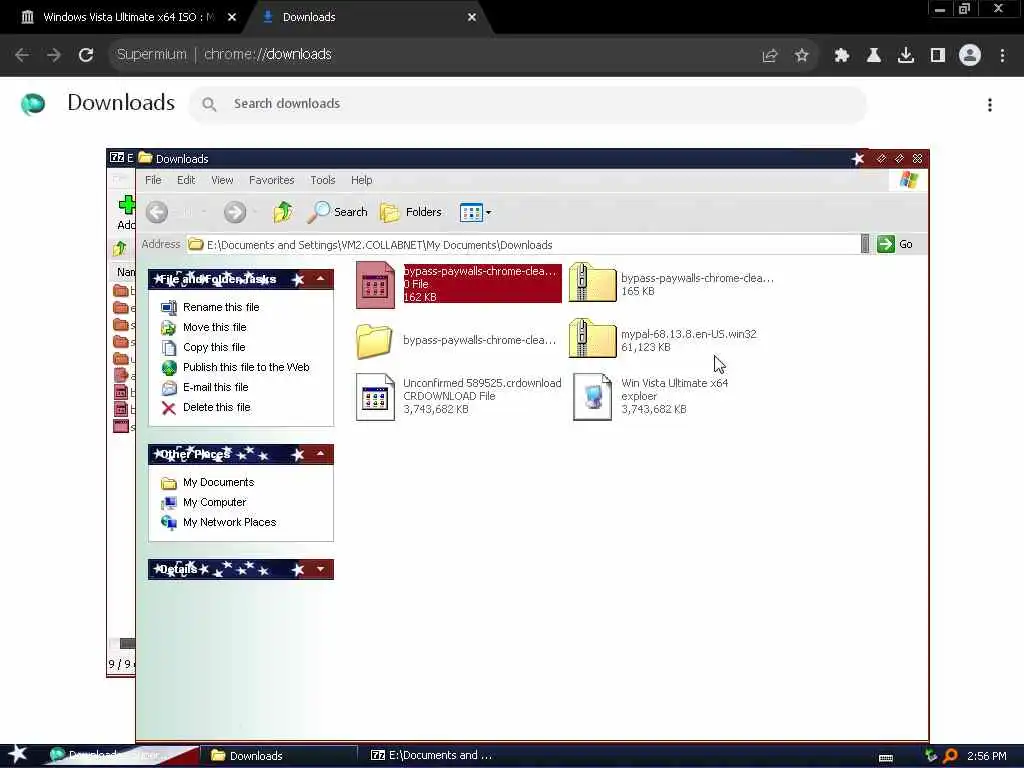
Task: Switch to 7-Zip E:\Documents taskbar button
Action: (x=431, y=756)
